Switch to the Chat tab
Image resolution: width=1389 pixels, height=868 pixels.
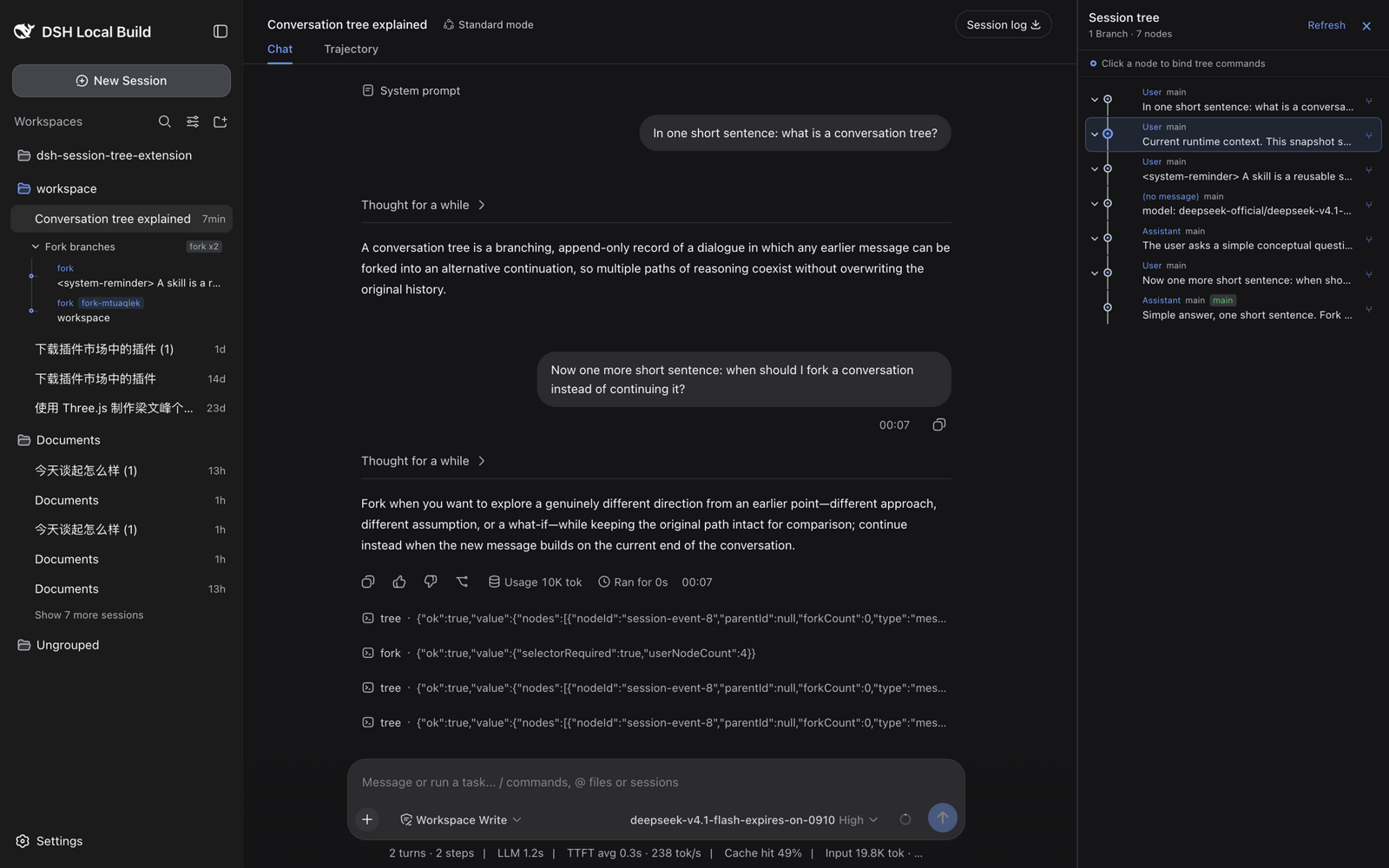tap(280, 49)
